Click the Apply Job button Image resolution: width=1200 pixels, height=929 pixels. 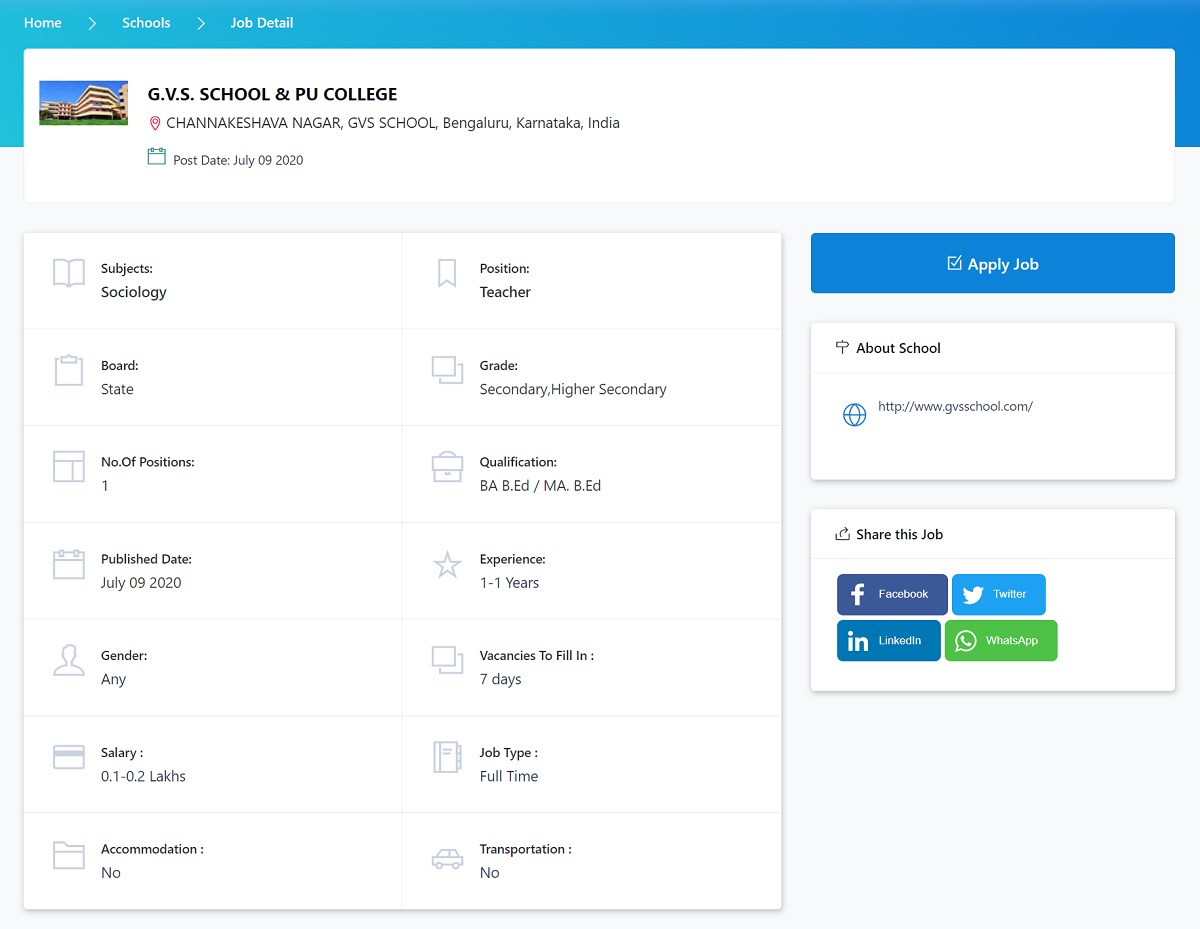pyautogui.click(x=992, y=263)
